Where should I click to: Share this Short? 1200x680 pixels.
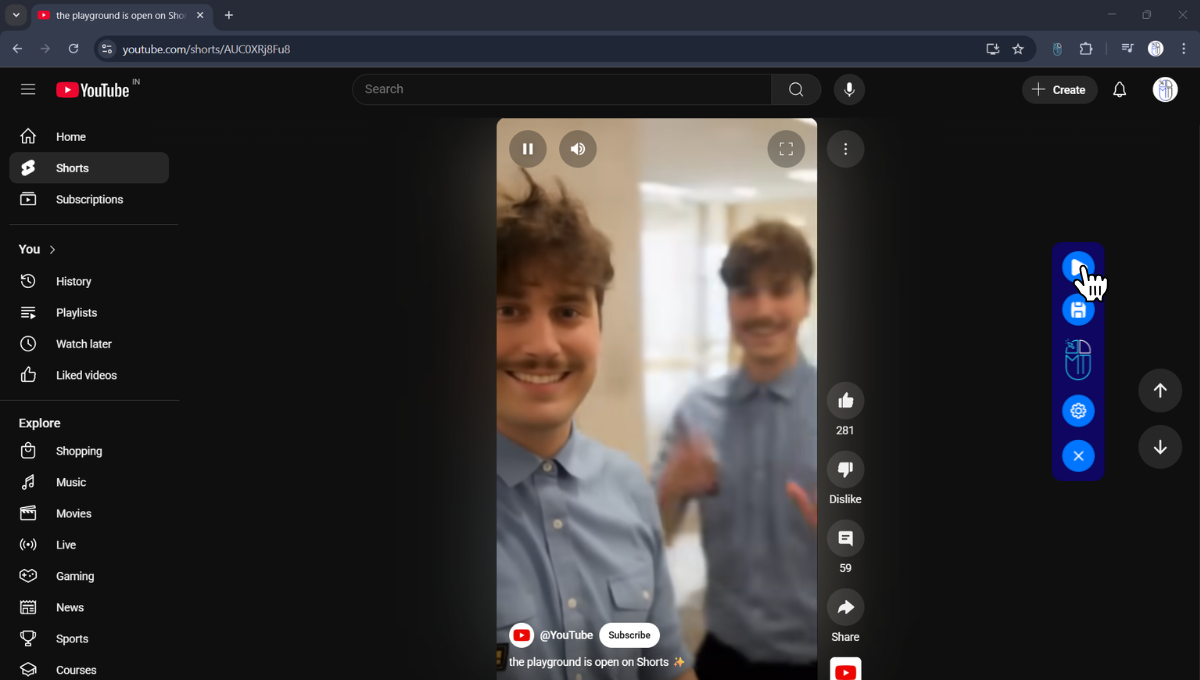pos(845,608)
